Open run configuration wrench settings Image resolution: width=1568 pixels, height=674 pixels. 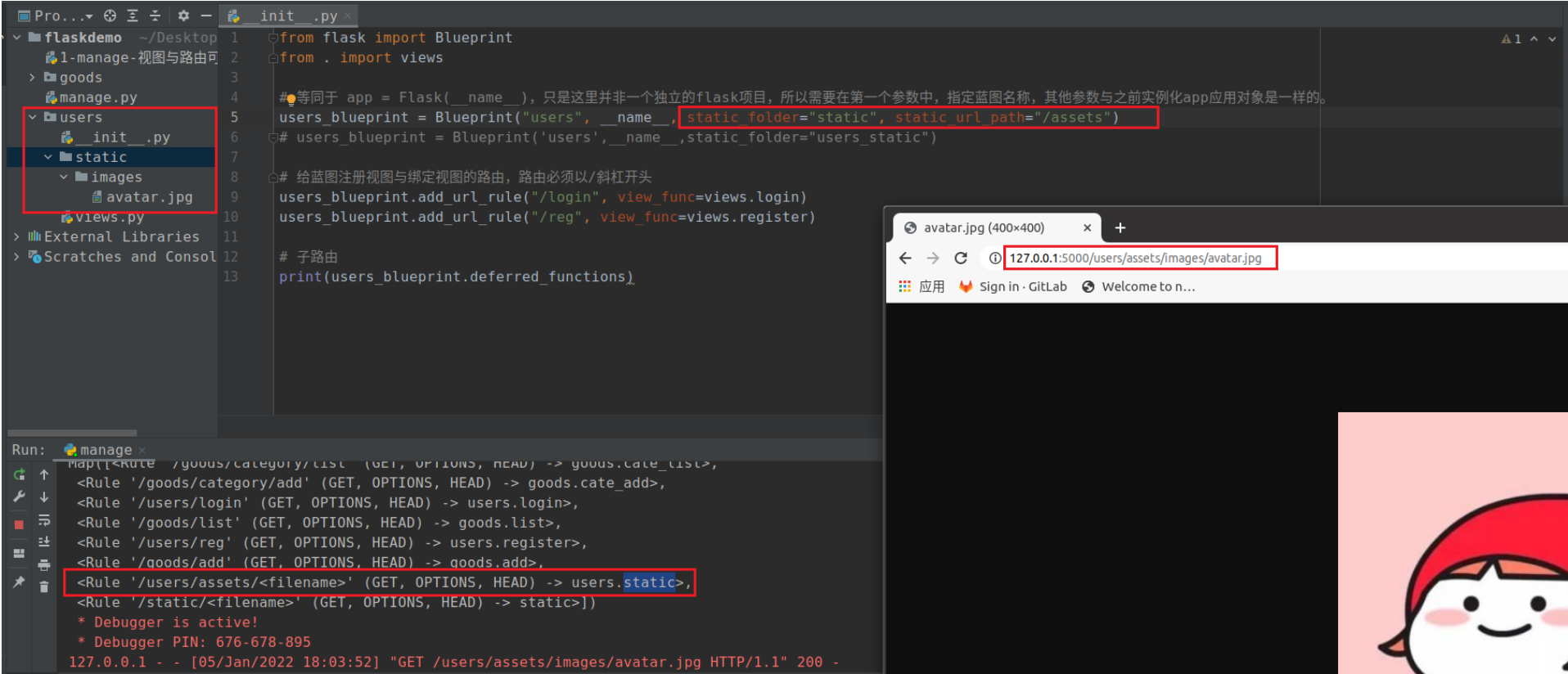19,497
